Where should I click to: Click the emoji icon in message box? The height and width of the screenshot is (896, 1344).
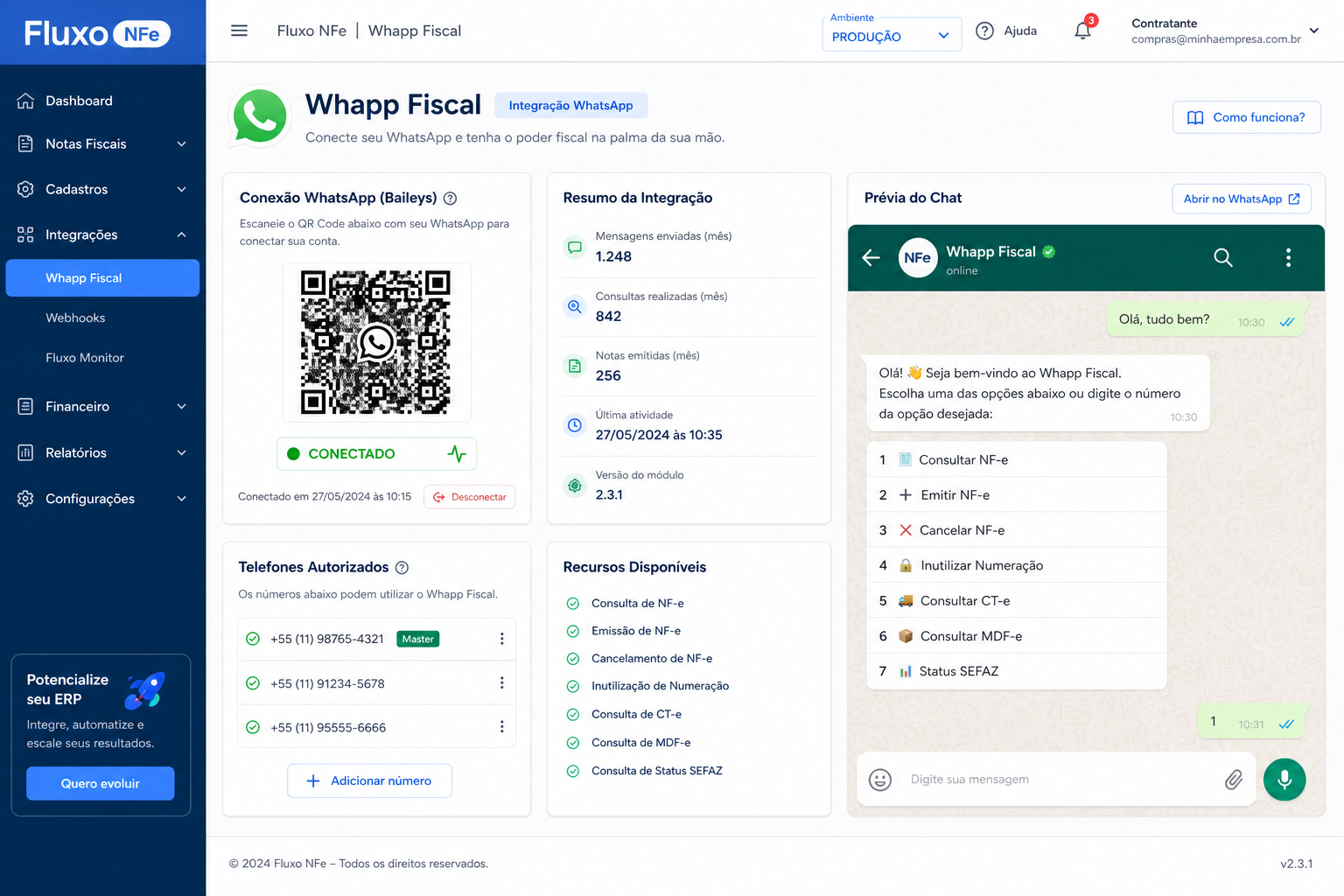879,780
